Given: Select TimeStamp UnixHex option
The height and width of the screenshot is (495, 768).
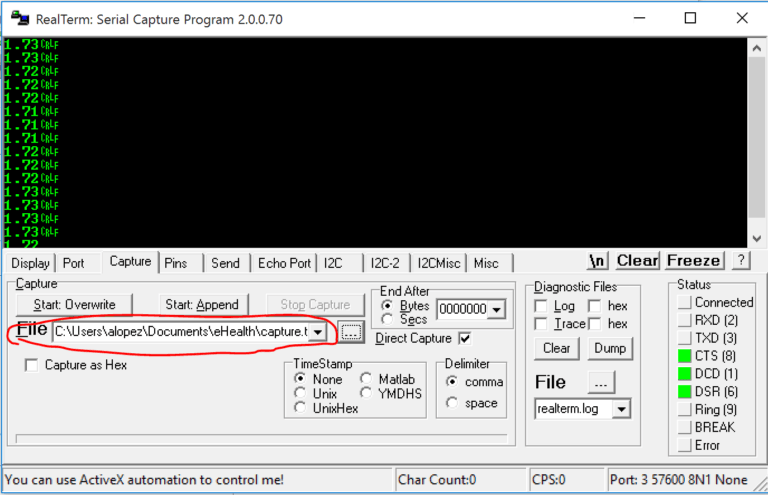Looking at the screenshot, I should pos(300,407).
